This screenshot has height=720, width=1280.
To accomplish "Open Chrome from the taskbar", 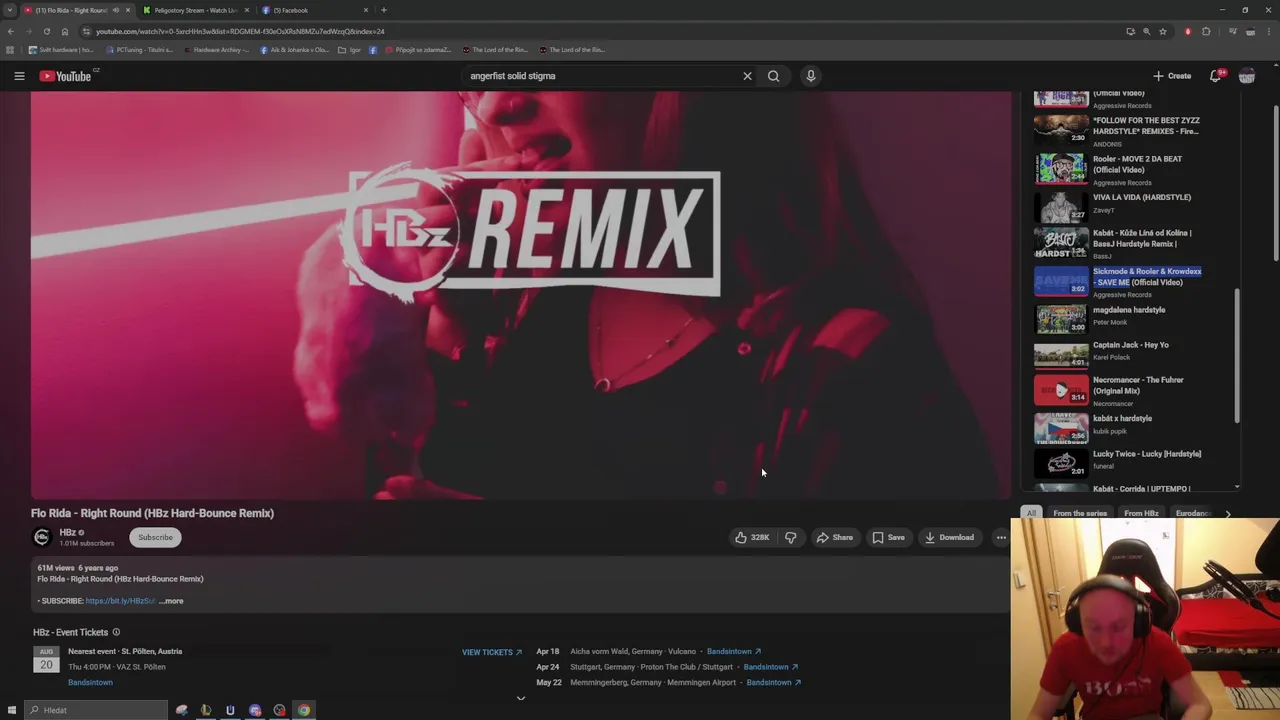I will click(304, 710).
